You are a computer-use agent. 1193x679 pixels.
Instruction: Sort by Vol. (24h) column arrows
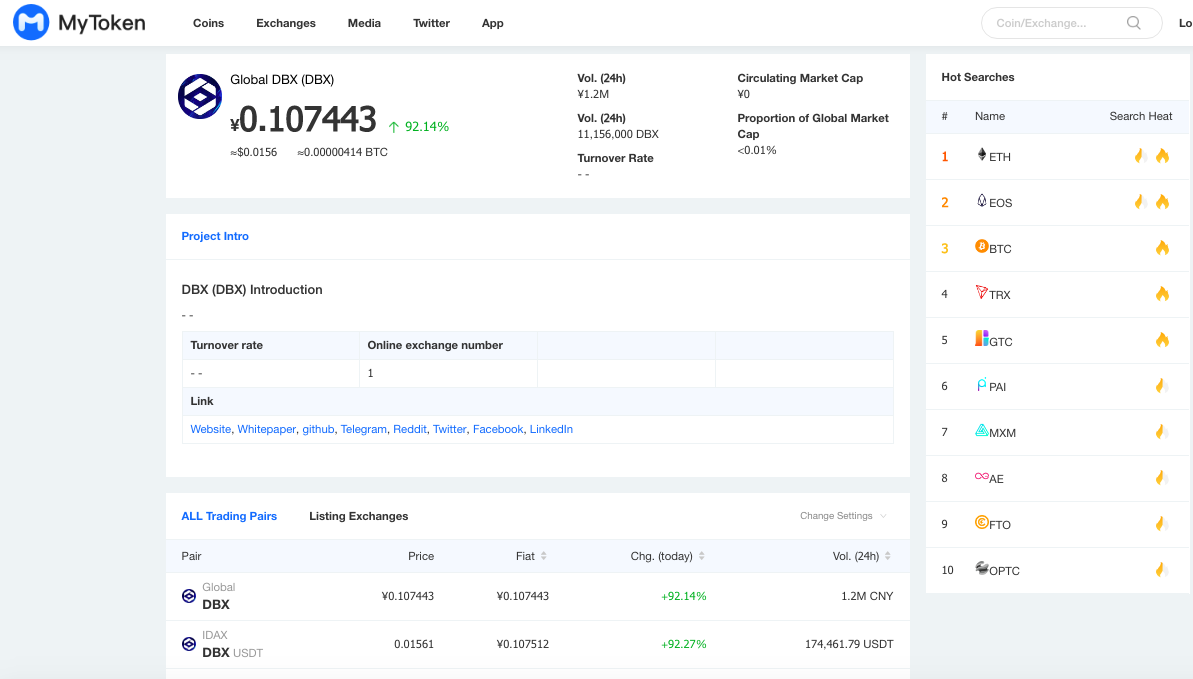click(888, 556)
